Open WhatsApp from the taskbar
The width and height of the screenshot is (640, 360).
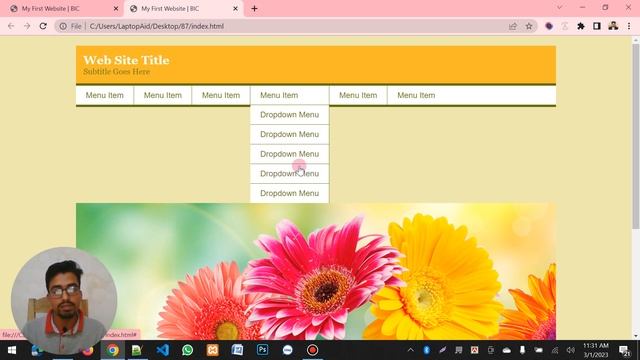click(187, 350)
